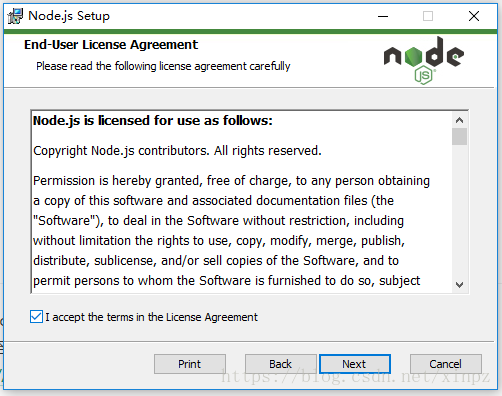Minimize the Node.js Setup window
The width and height of the screenshot is (502, 396).
tap(383, 16)
